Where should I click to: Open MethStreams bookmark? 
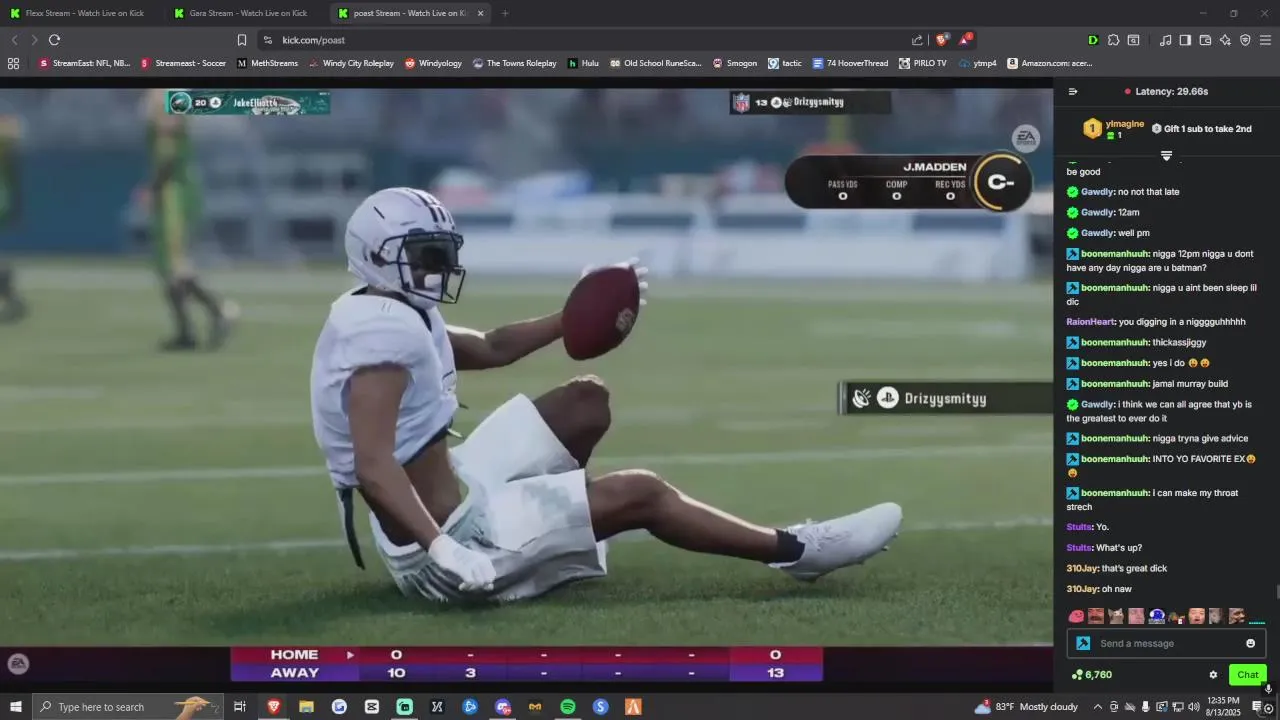267,63
